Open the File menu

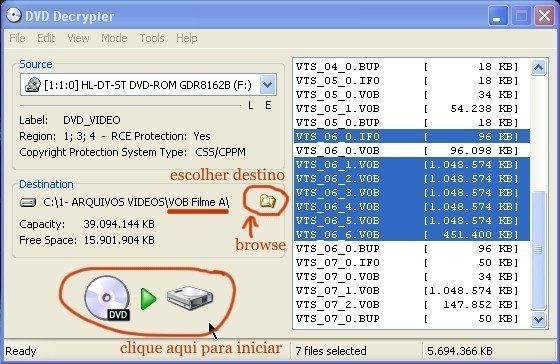pyautogui.click(x=17, y=38)
